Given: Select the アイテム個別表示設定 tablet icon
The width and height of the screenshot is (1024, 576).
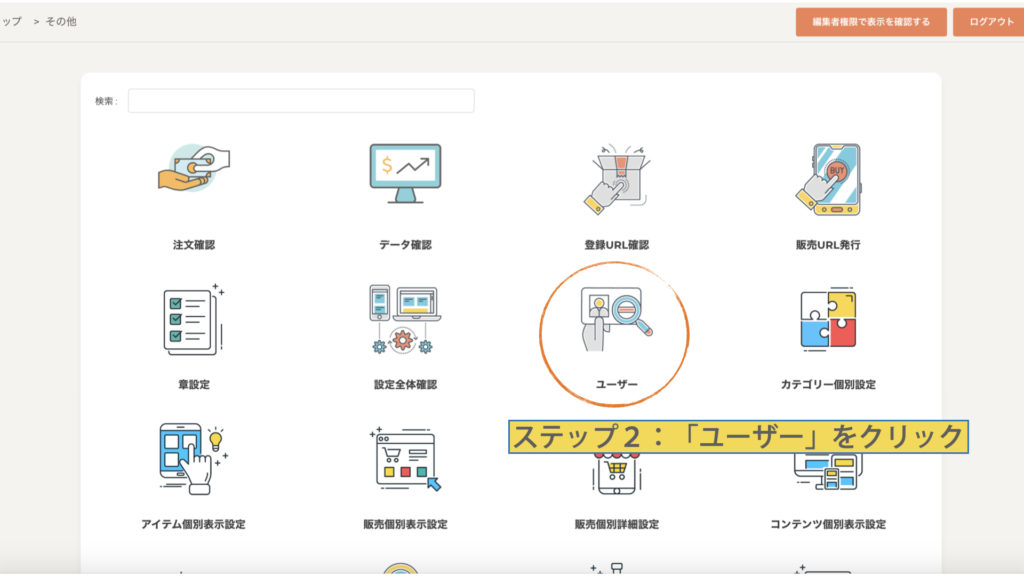Looking at the screenshot, I should pos(194,459).
